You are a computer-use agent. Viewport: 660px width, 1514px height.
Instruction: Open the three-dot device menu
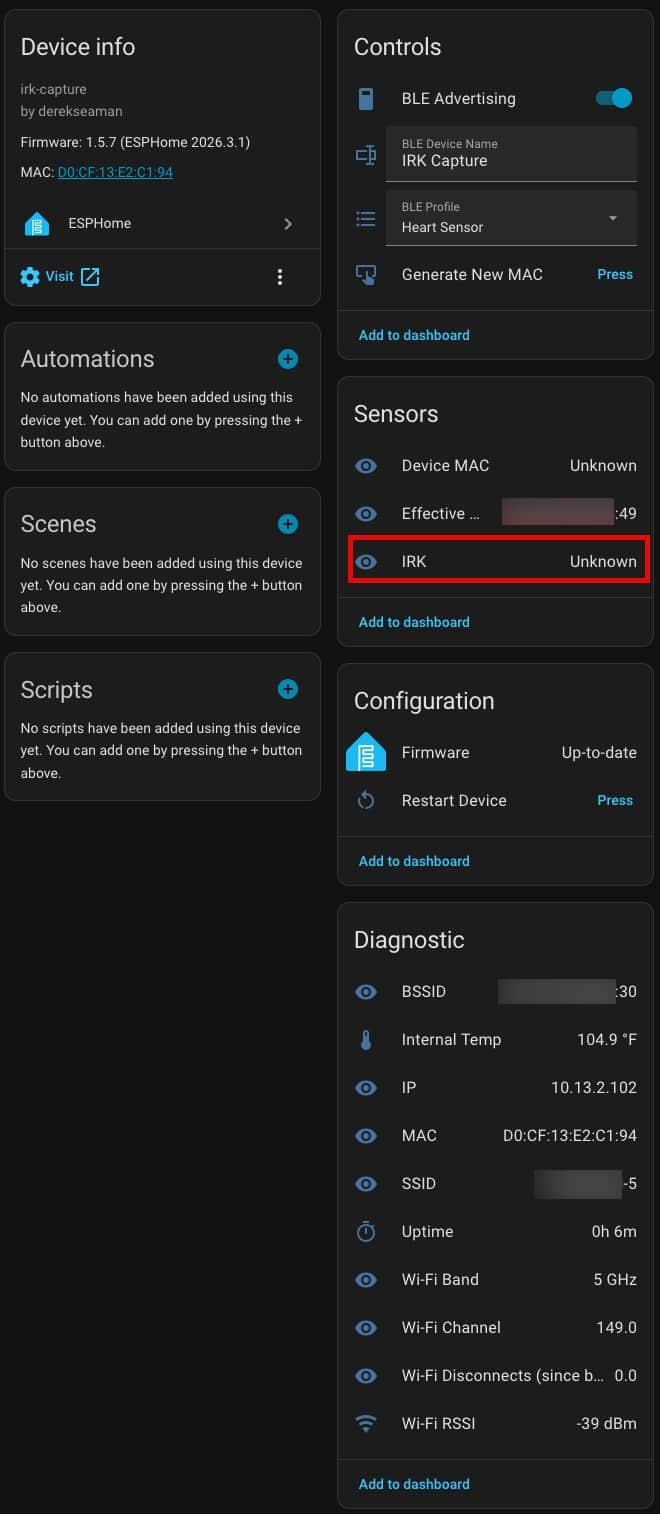280,277
